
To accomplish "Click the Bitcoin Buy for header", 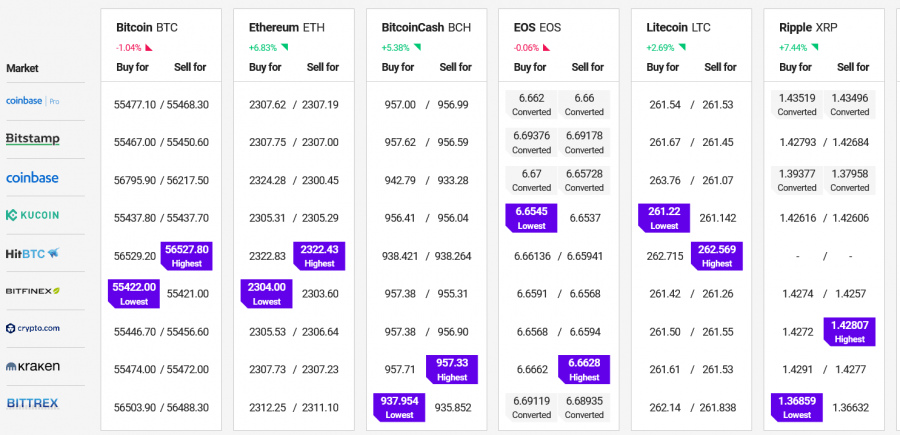I will pos(133,67).
